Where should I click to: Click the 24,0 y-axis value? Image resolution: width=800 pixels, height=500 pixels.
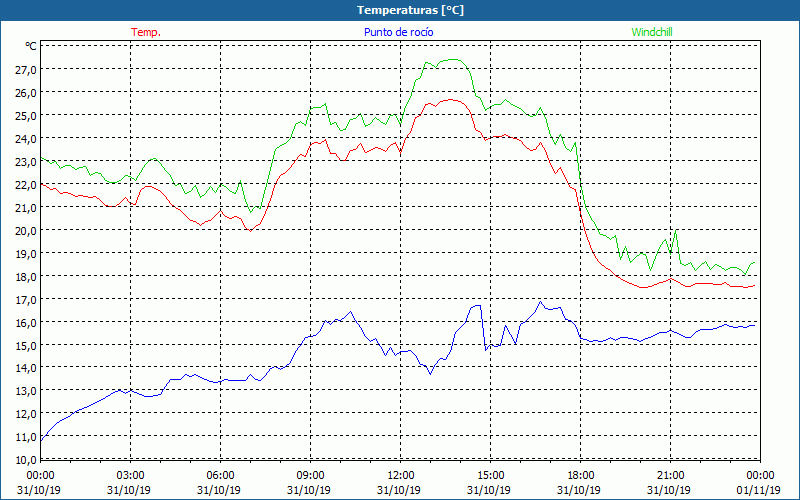click(x=26, y=139)
